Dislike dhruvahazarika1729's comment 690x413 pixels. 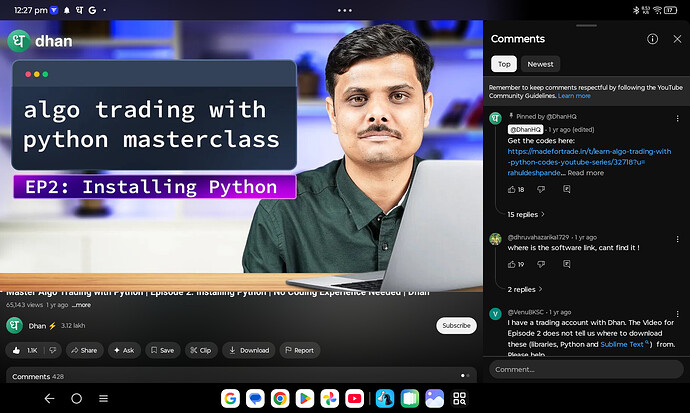[542, 264]
